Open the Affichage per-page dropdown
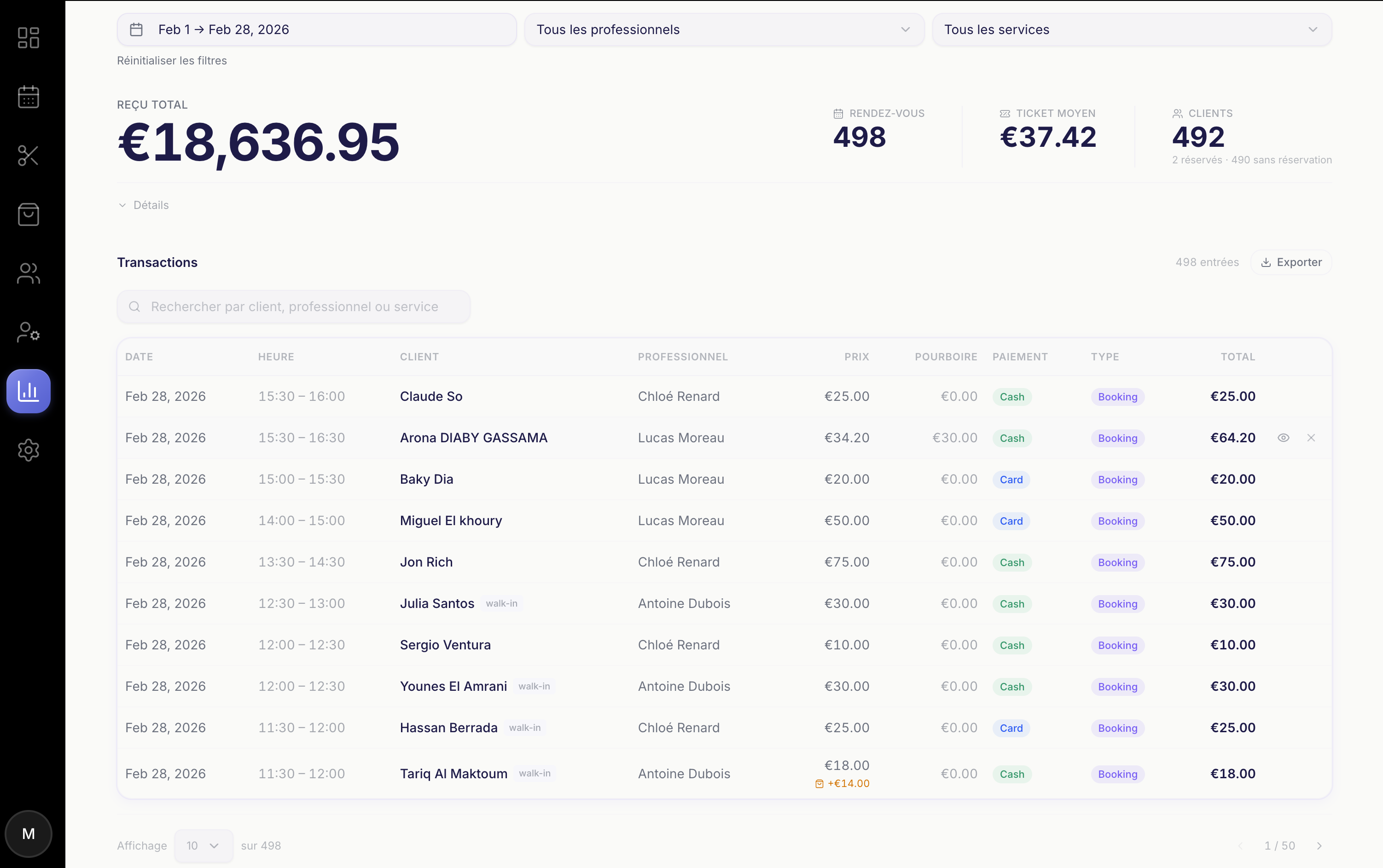This screenshot has height=868, width=1383. pos(203,845)
